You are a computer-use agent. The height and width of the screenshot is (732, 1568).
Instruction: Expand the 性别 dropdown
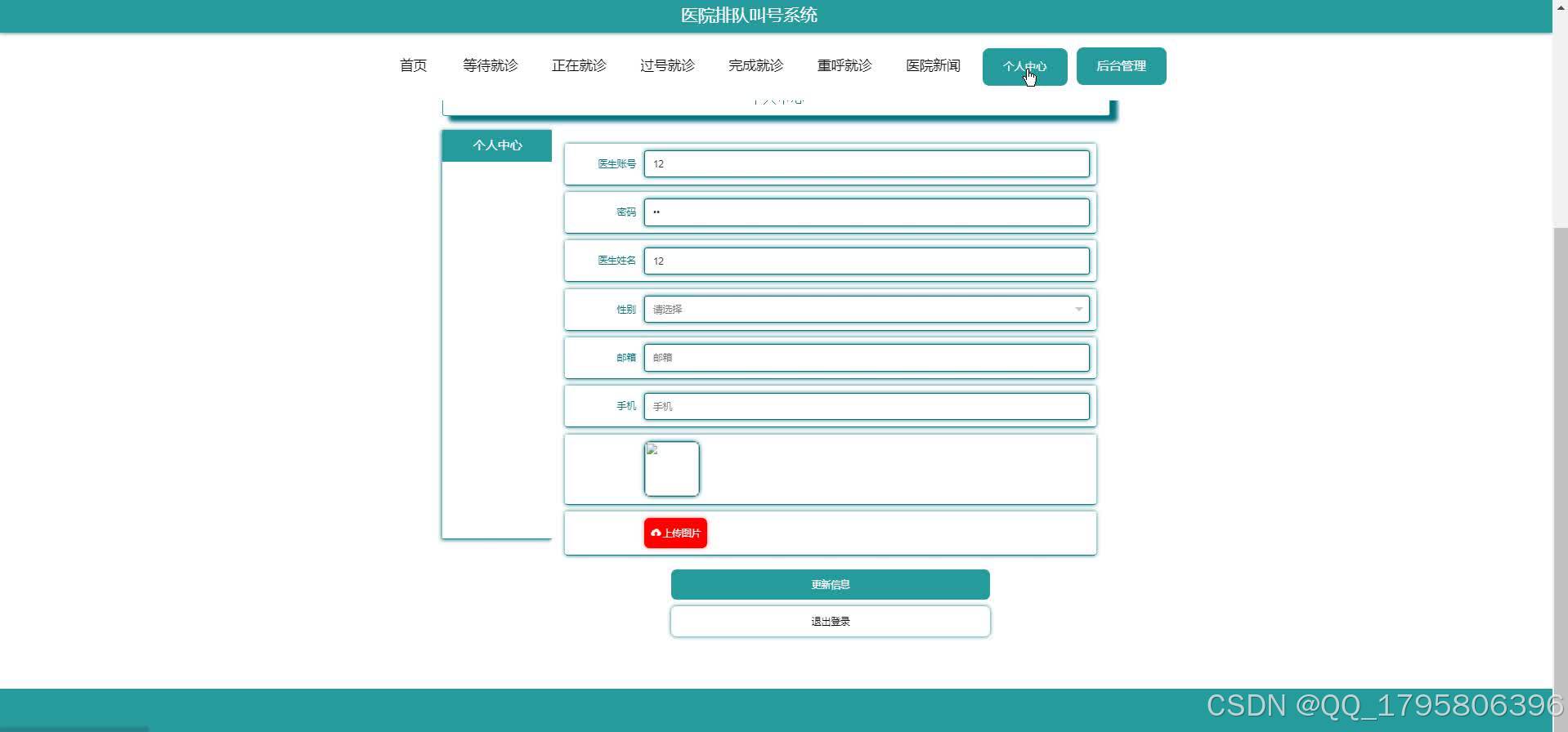[x=867, y=309]
